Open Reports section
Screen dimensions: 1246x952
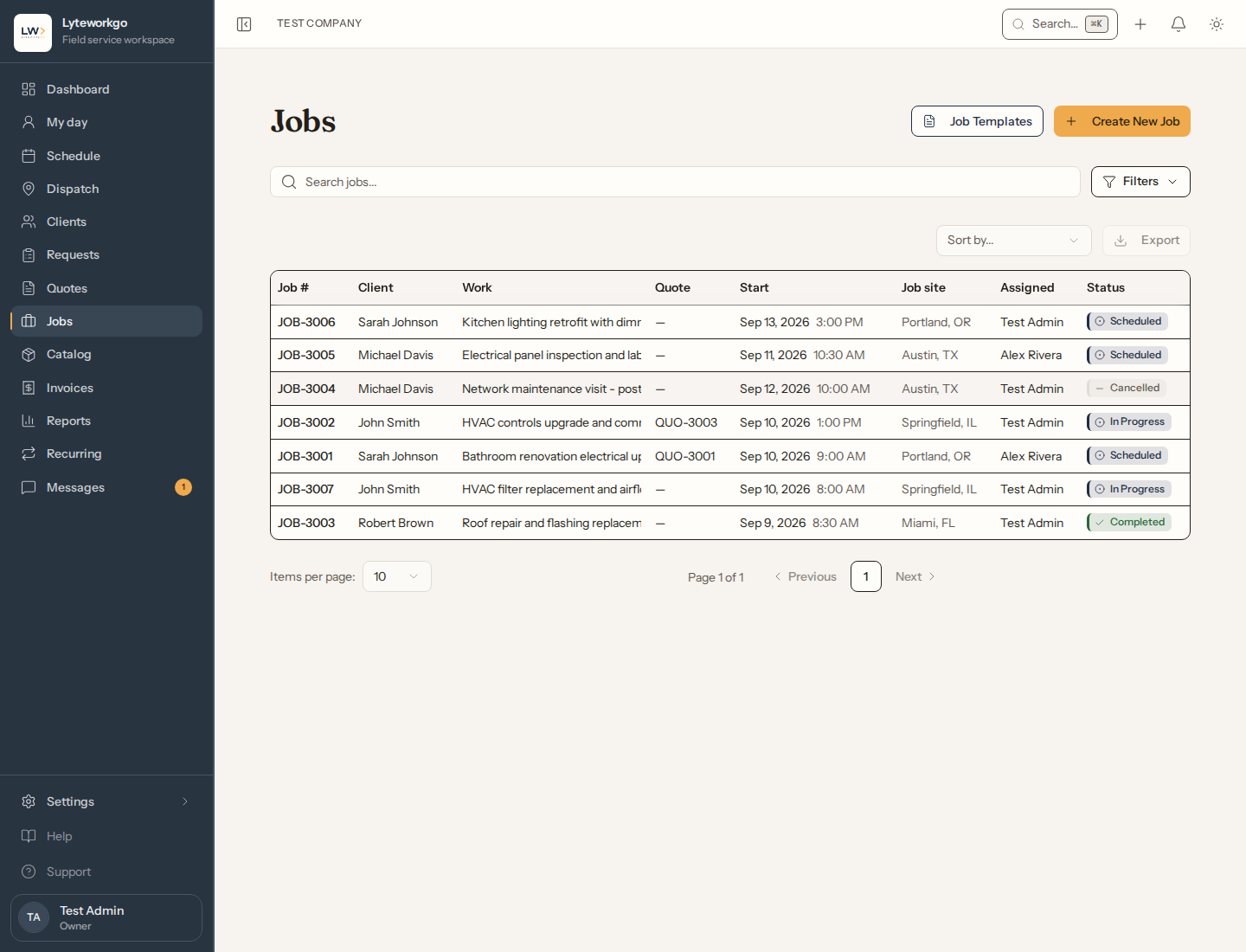pos(106,421)
